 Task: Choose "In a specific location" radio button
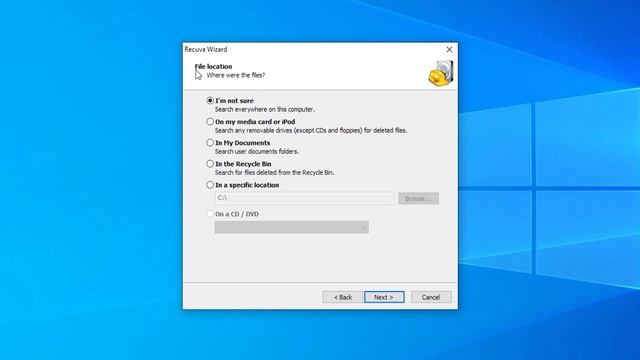pyautogui.click(x=210, y=185)
